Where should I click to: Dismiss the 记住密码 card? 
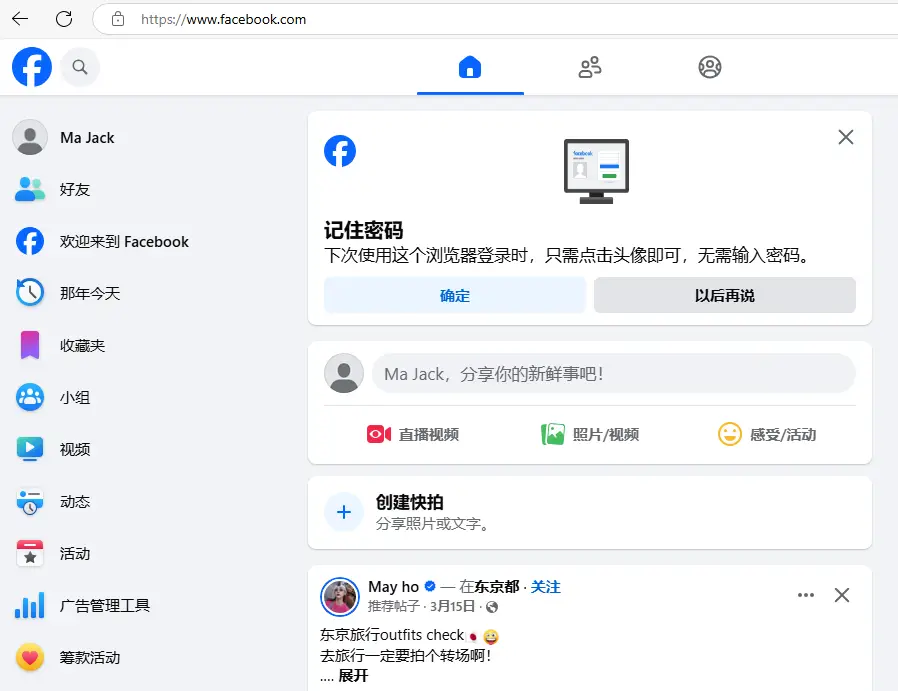[846, 137]
